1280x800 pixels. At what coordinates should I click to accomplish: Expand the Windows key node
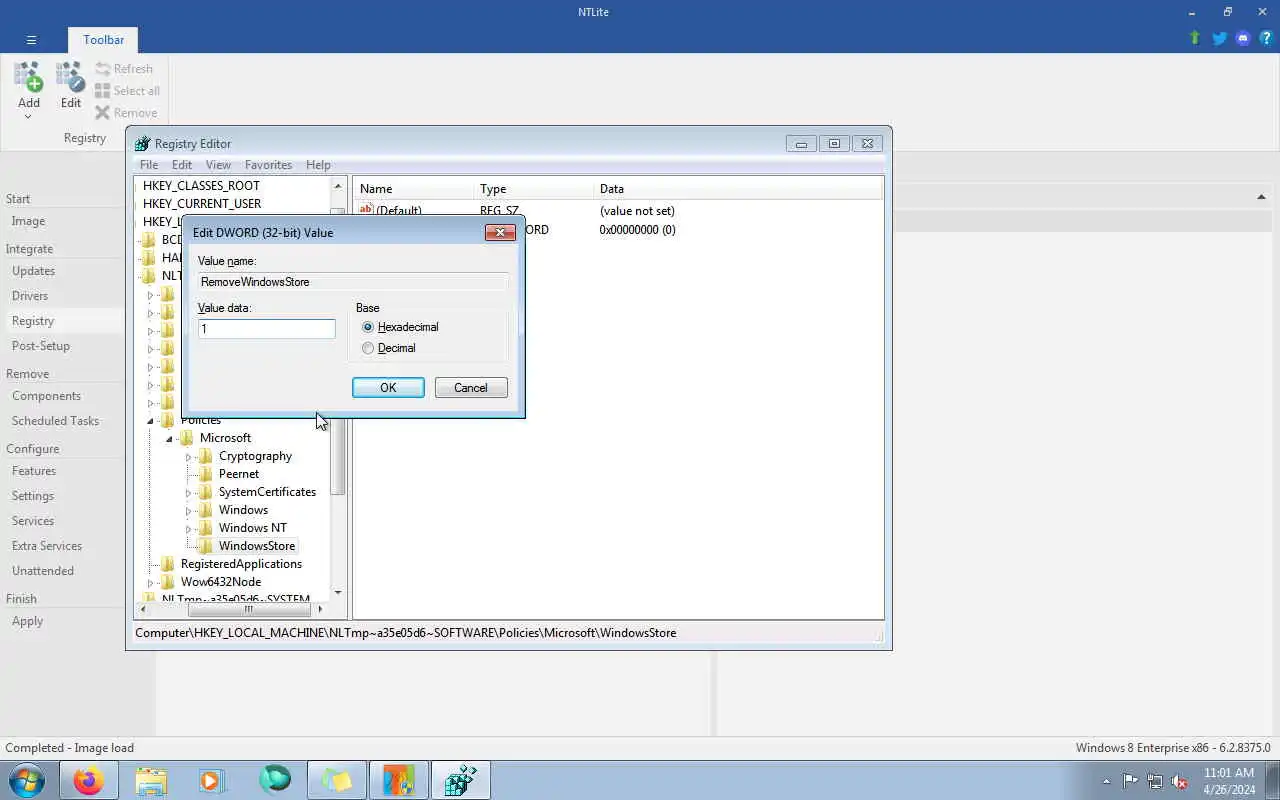tap(188, 511)
